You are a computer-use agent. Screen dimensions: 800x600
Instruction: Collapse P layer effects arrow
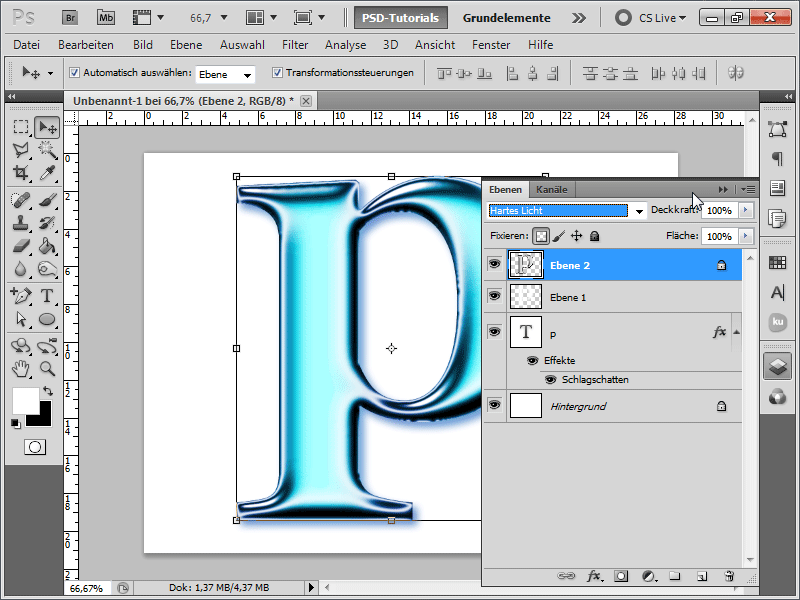click(736, 332)
